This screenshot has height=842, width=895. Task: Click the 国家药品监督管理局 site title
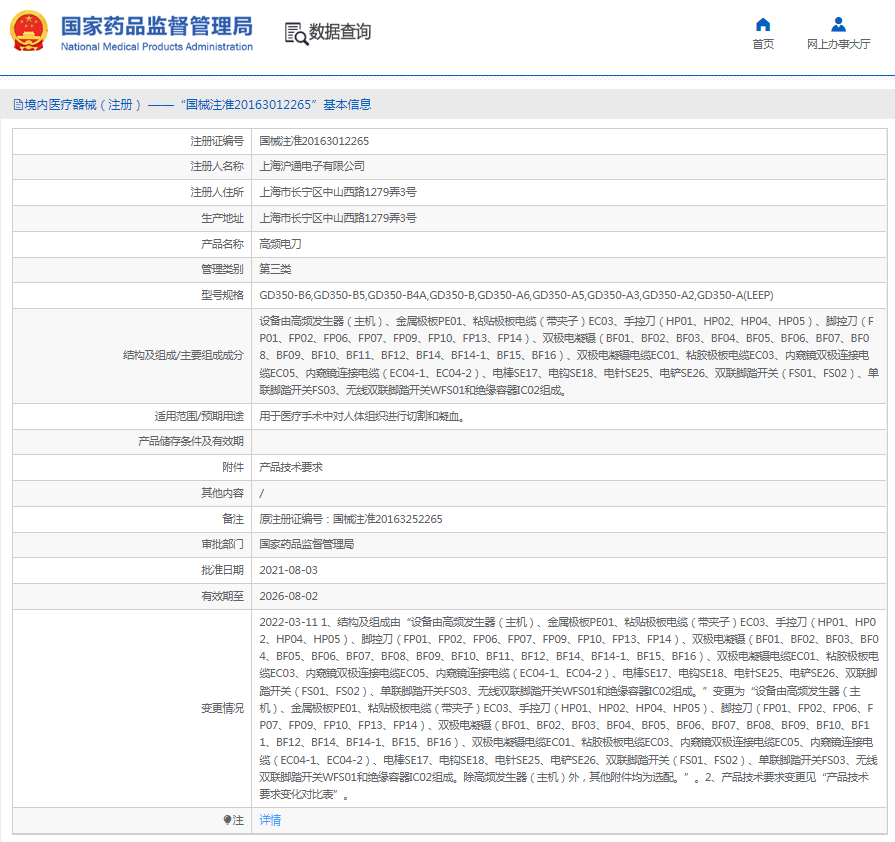pyautogui.click(x=157, y=27)
